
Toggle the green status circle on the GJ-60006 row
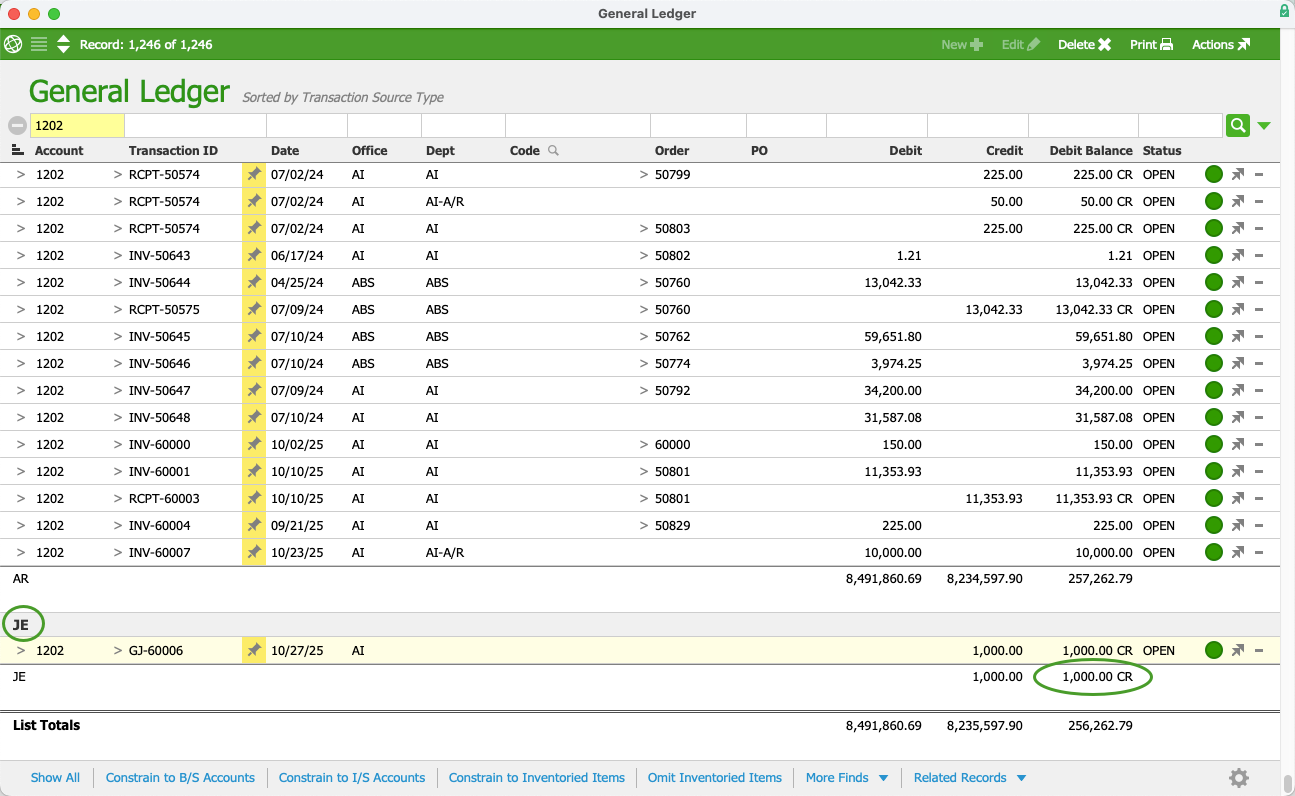pyautogui.click(x=1214, y=650)
